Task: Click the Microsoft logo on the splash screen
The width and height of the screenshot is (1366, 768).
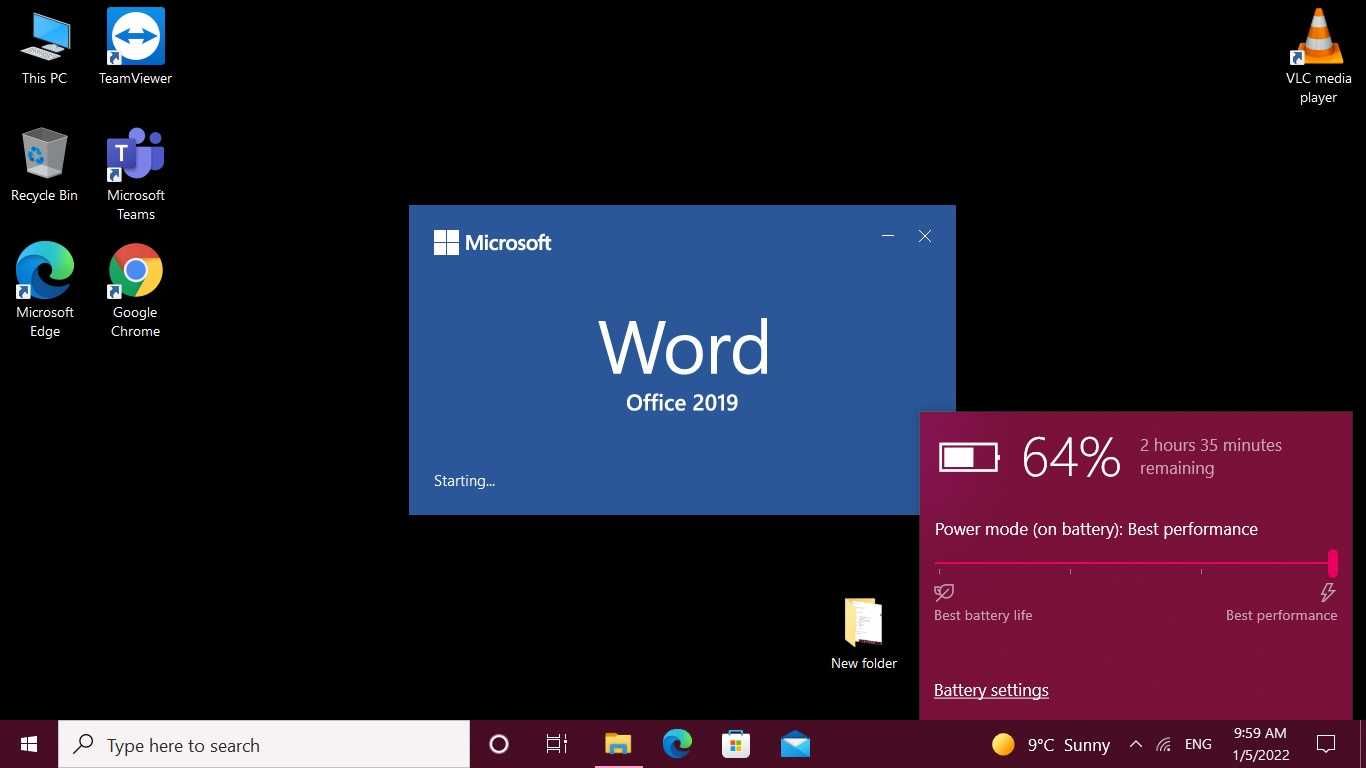Action: [492, 242]
